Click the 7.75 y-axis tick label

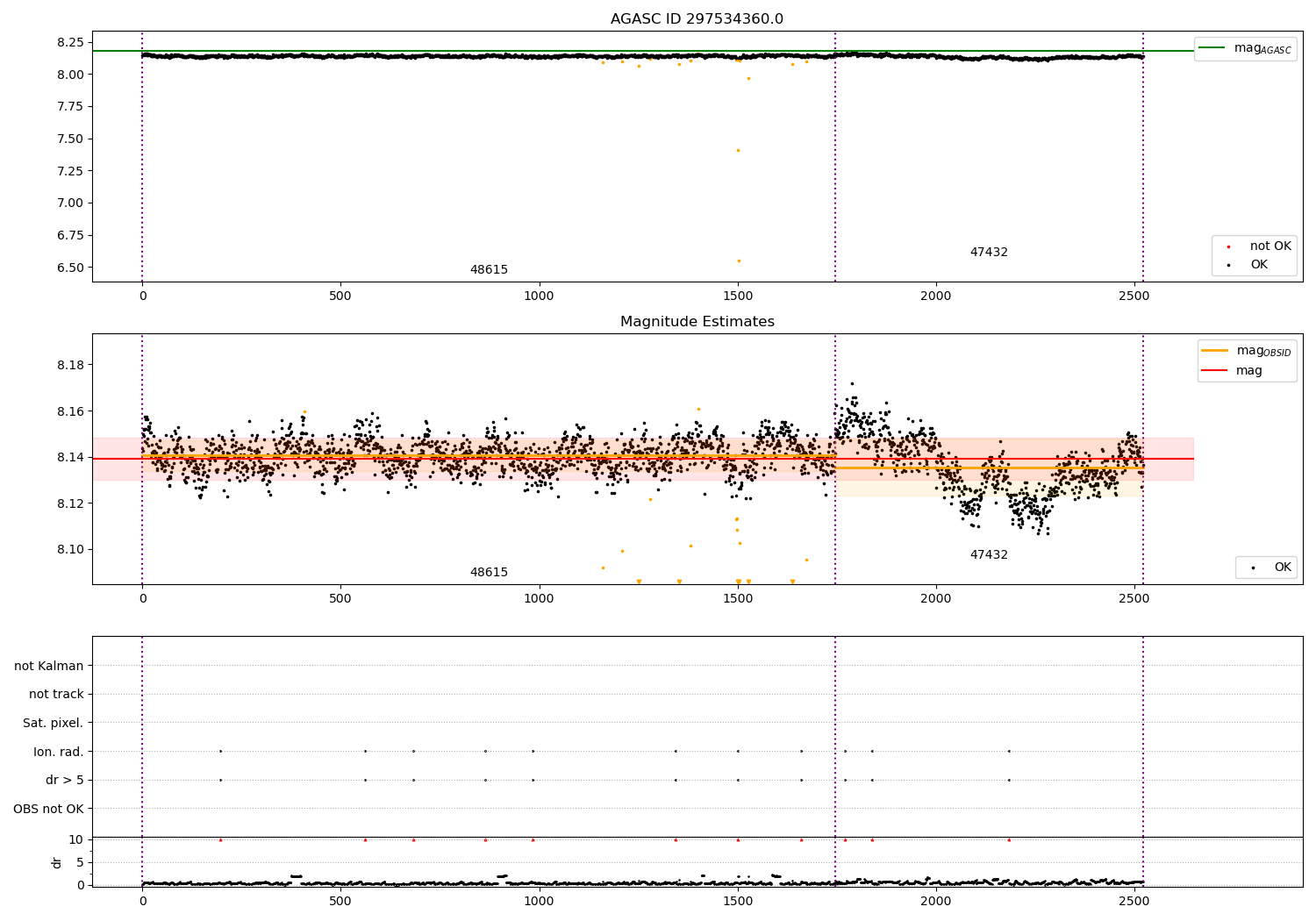click(69, 106)
